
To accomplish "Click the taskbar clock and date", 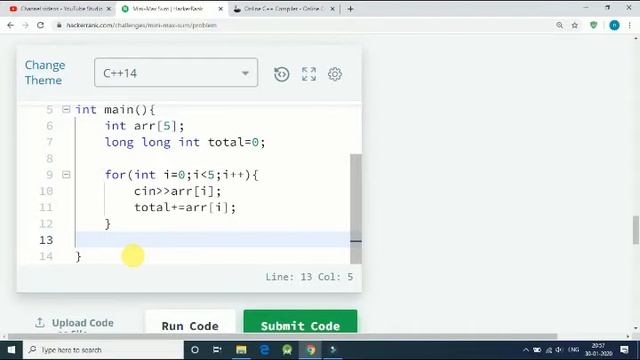I will pyautogui.click(x=598, y=350).
